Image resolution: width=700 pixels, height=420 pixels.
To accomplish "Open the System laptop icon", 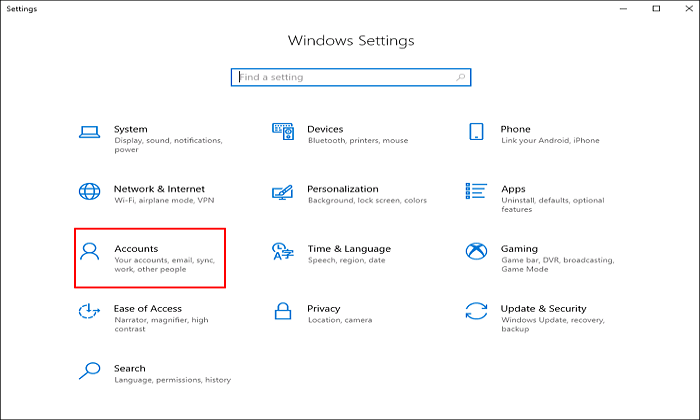I will [89, 132].
